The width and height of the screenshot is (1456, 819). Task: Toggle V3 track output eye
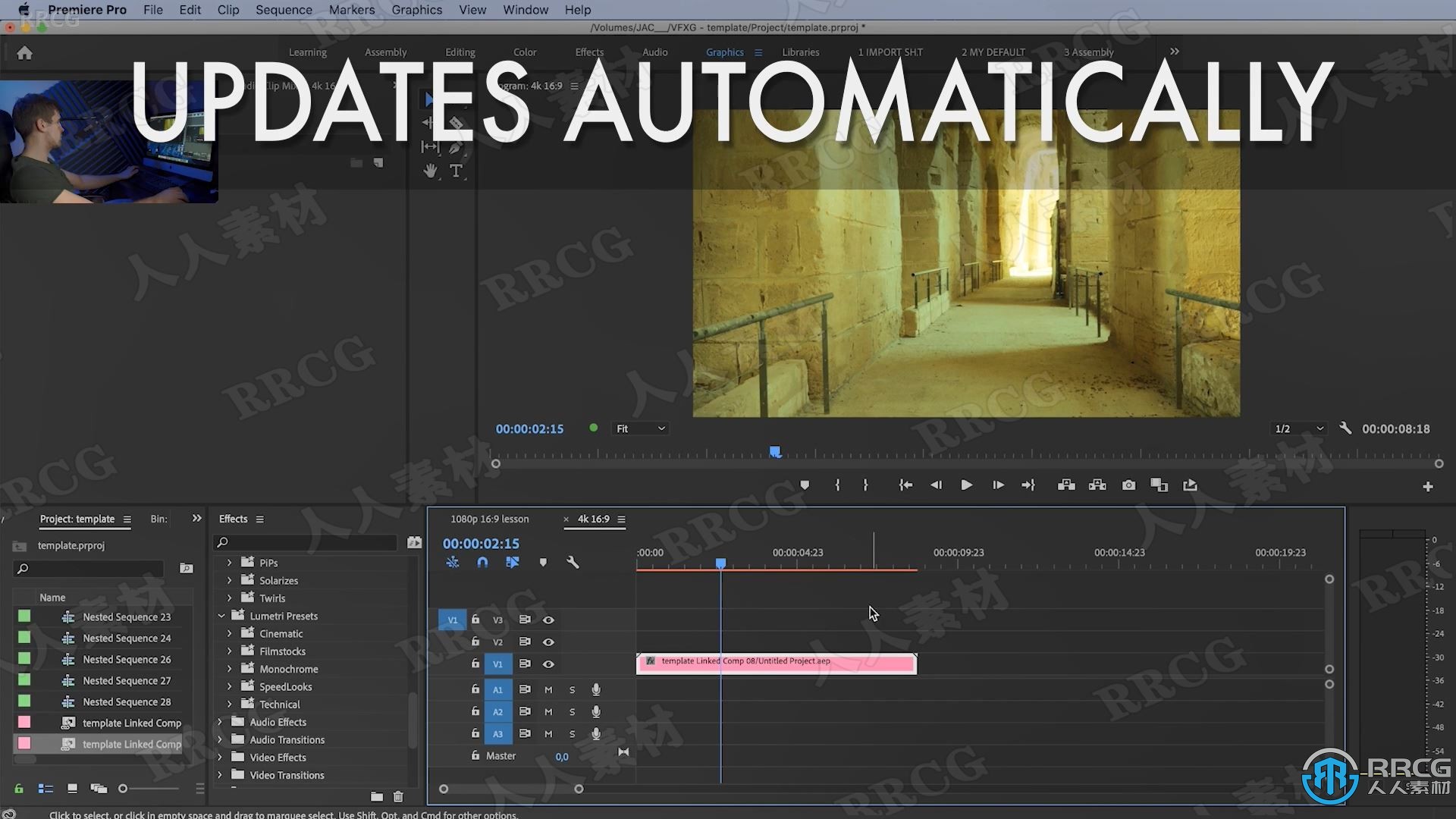548,620
